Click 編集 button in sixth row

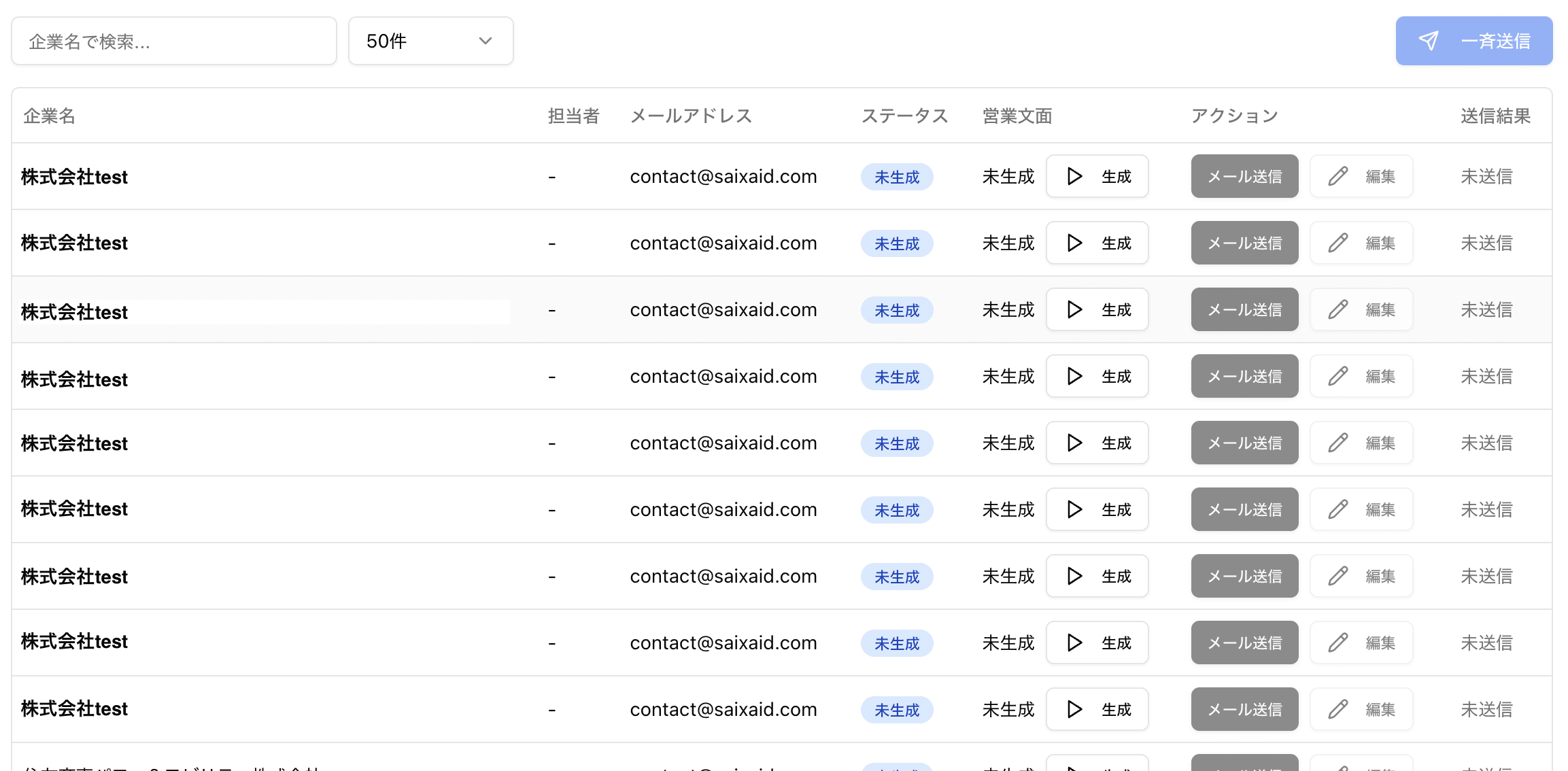pyautogui.click(x=1361, y=509)
